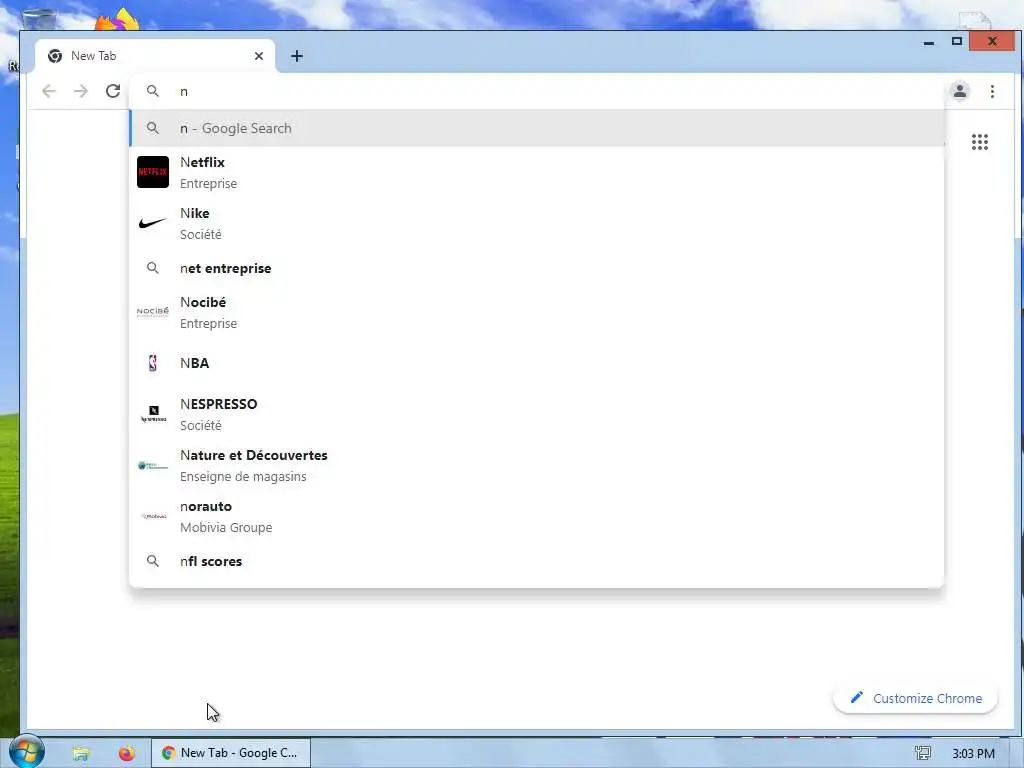Click the 'Entreprise' subtitle under Netflix

[x=208, y=184]
